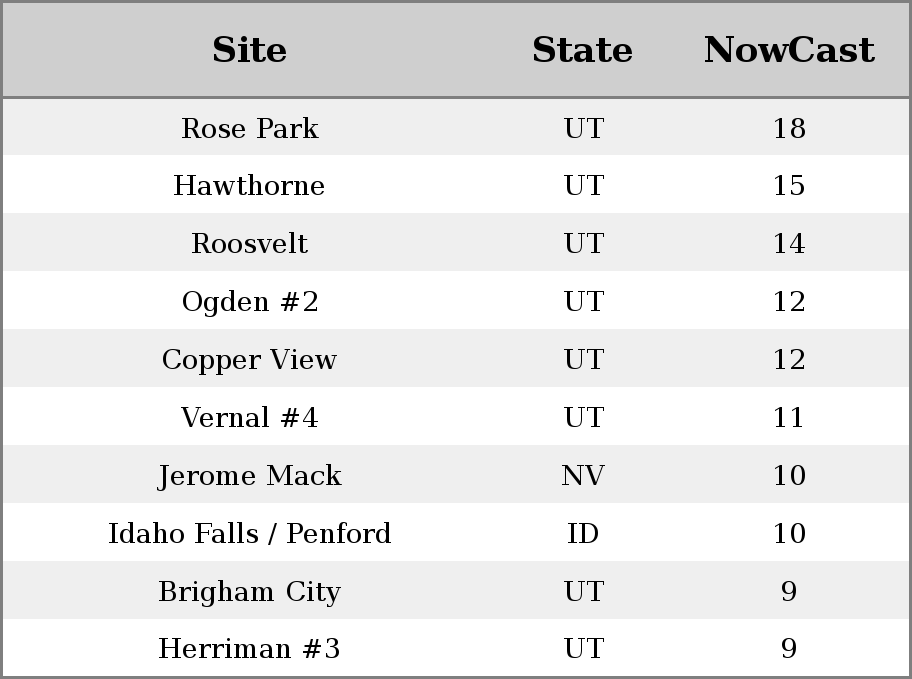
Task: Click the Hawthorne site name
Action: point(250,186)
